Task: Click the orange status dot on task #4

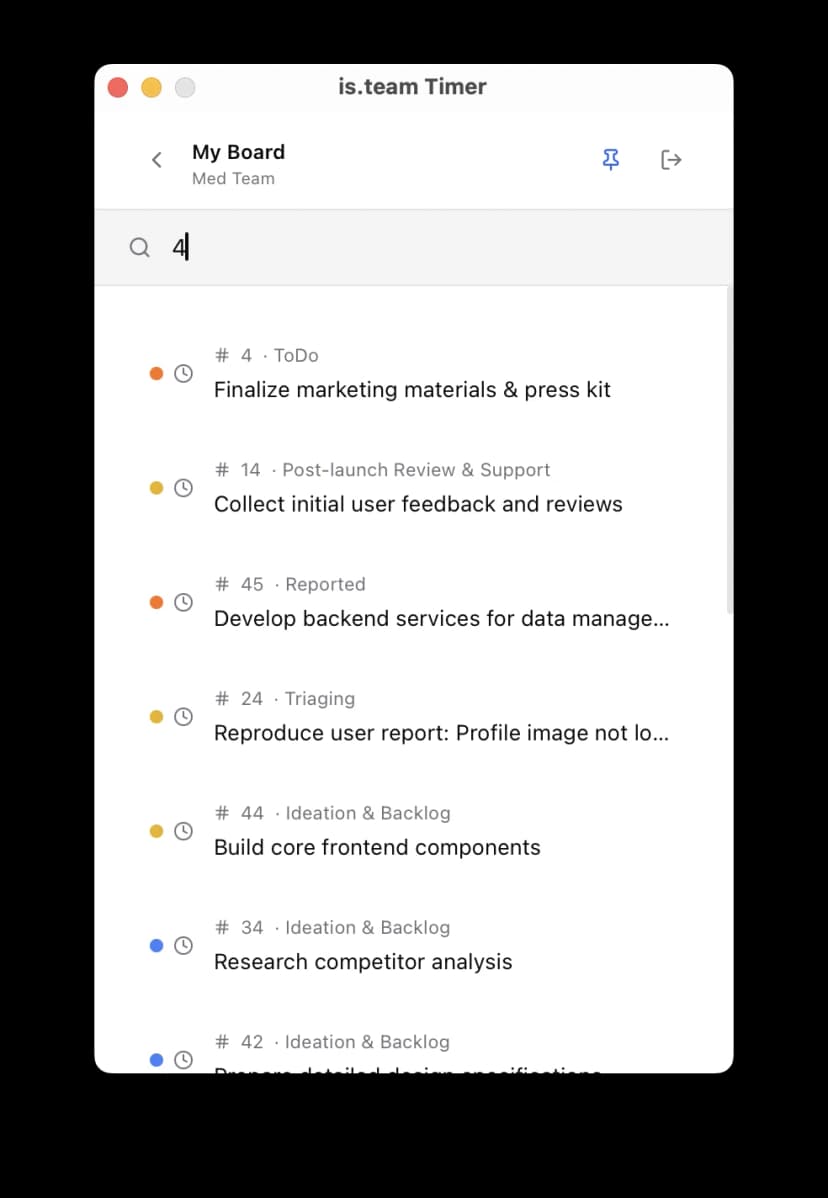Action: point(155,373)
